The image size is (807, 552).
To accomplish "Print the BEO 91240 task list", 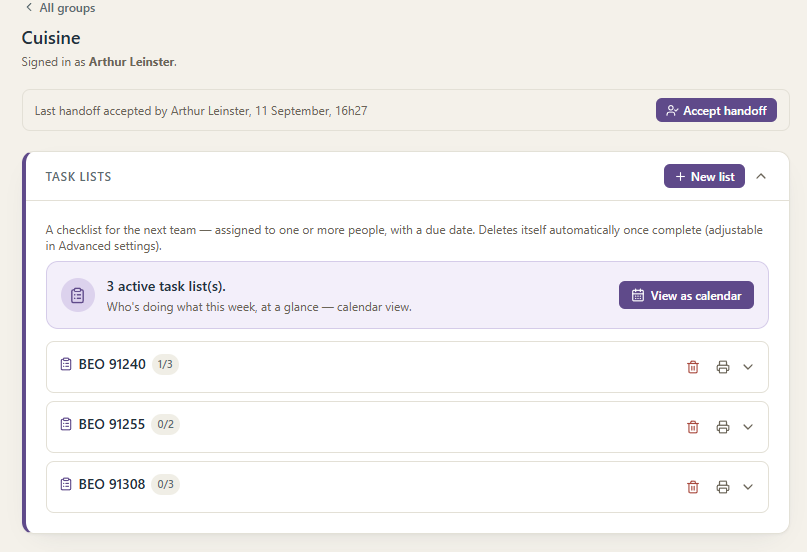I will [723, 367].
